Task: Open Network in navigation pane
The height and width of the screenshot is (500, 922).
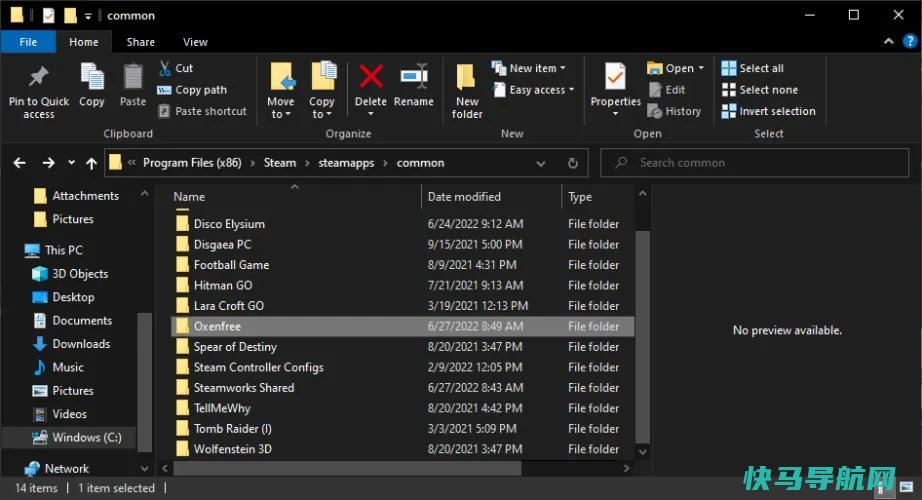Action: click(56, 469)
